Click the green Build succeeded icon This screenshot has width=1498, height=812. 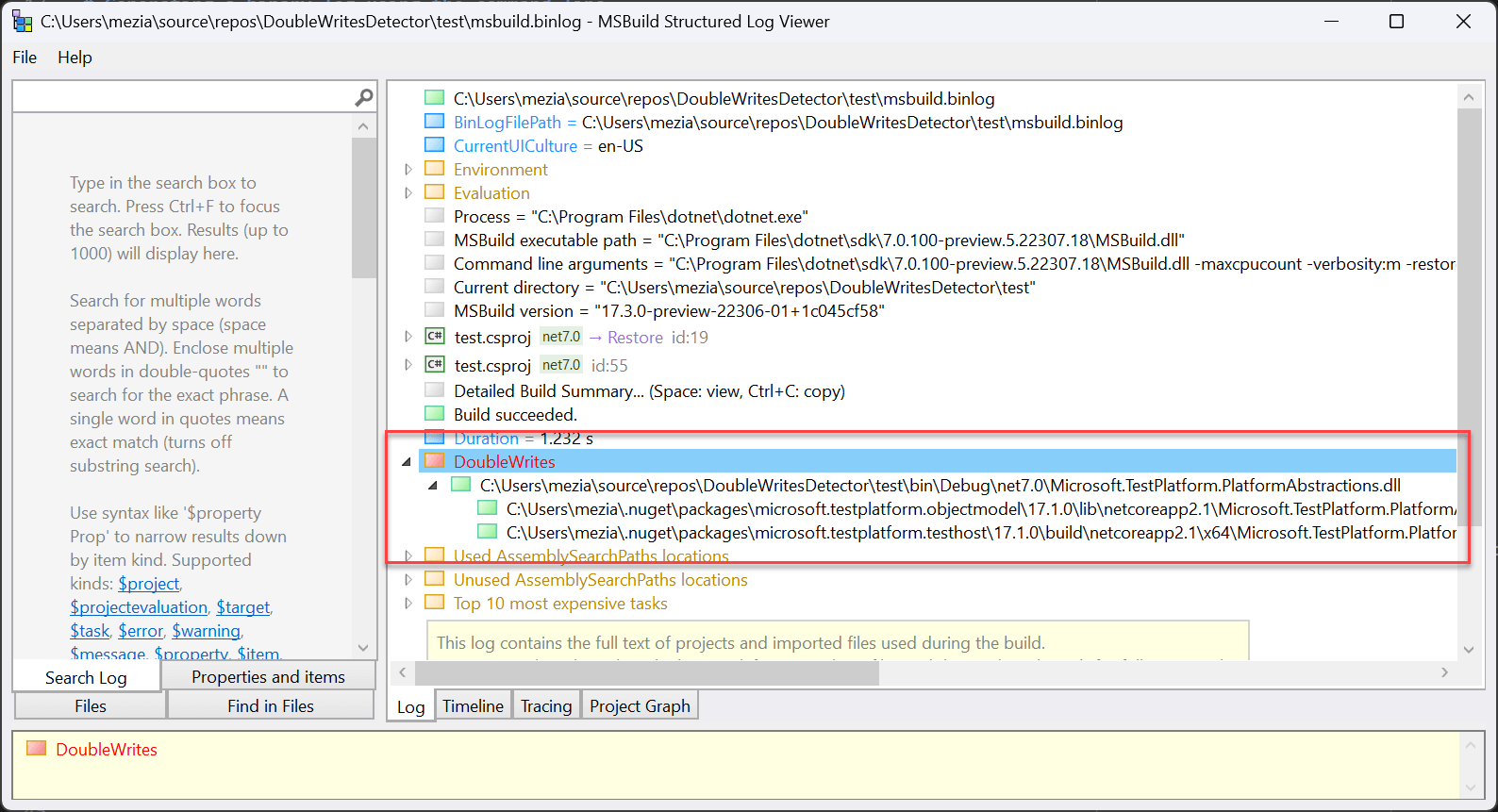coord(434,414)
